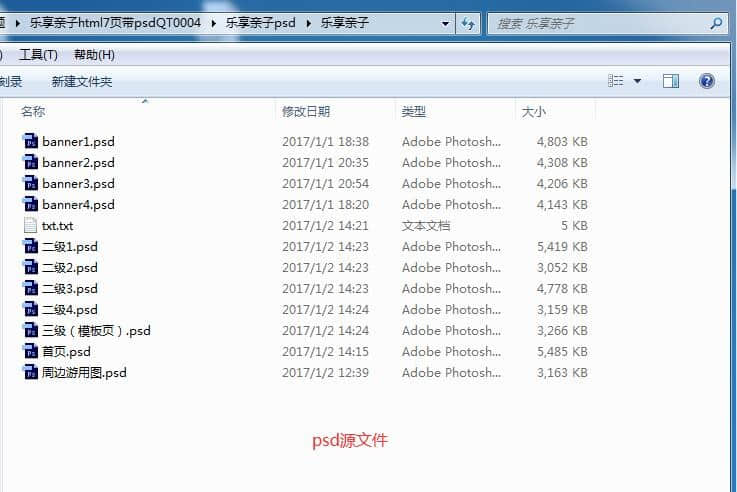Image resolution: width=737 pixels, height=492 pixels.
Task: Expand the address bar history dropdown
Action: [x=445, y=23]
